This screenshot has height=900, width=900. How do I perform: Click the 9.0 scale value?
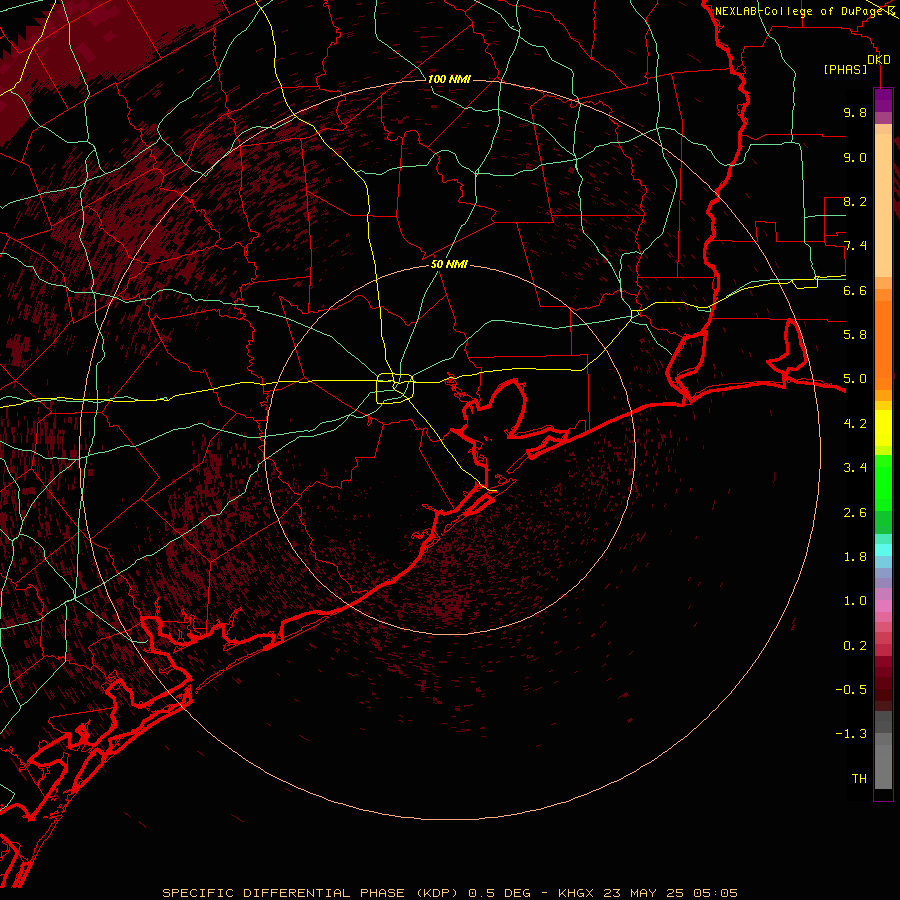(x=855, y=157)
